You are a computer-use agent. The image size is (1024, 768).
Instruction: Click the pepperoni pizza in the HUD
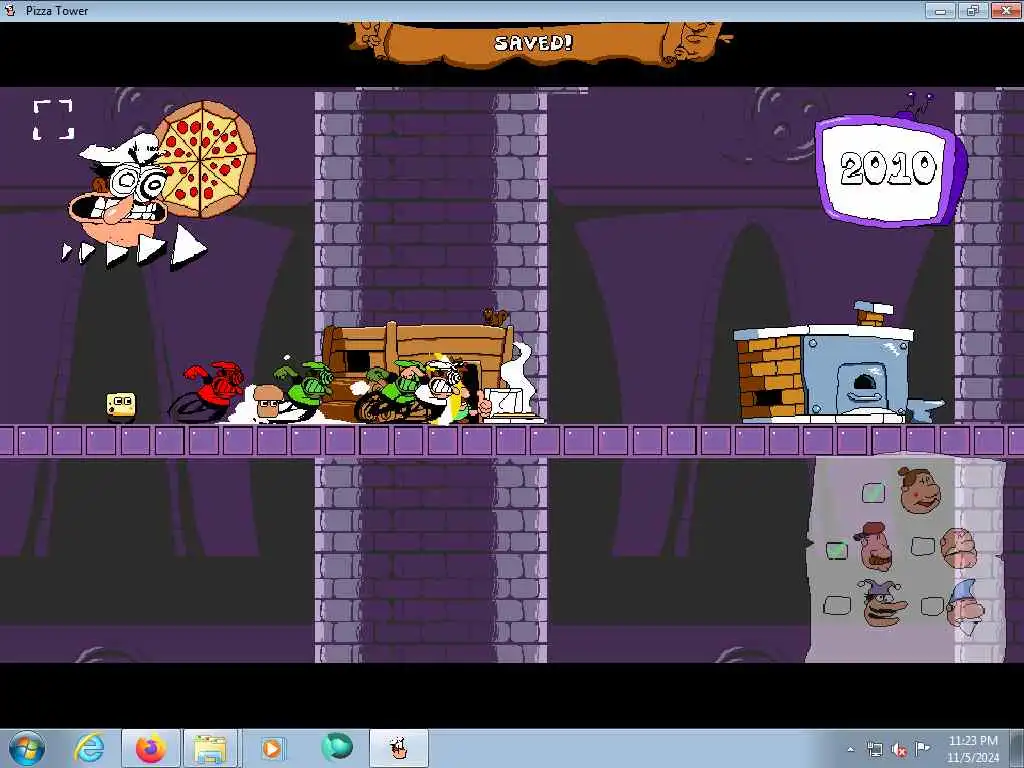(x=205, y=159)
